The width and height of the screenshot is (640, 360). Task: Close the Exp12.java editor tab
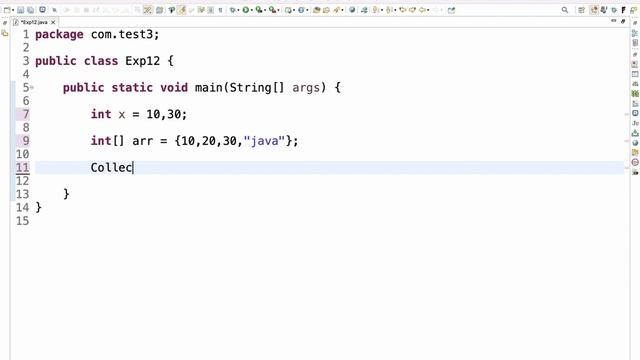[53, 22]
